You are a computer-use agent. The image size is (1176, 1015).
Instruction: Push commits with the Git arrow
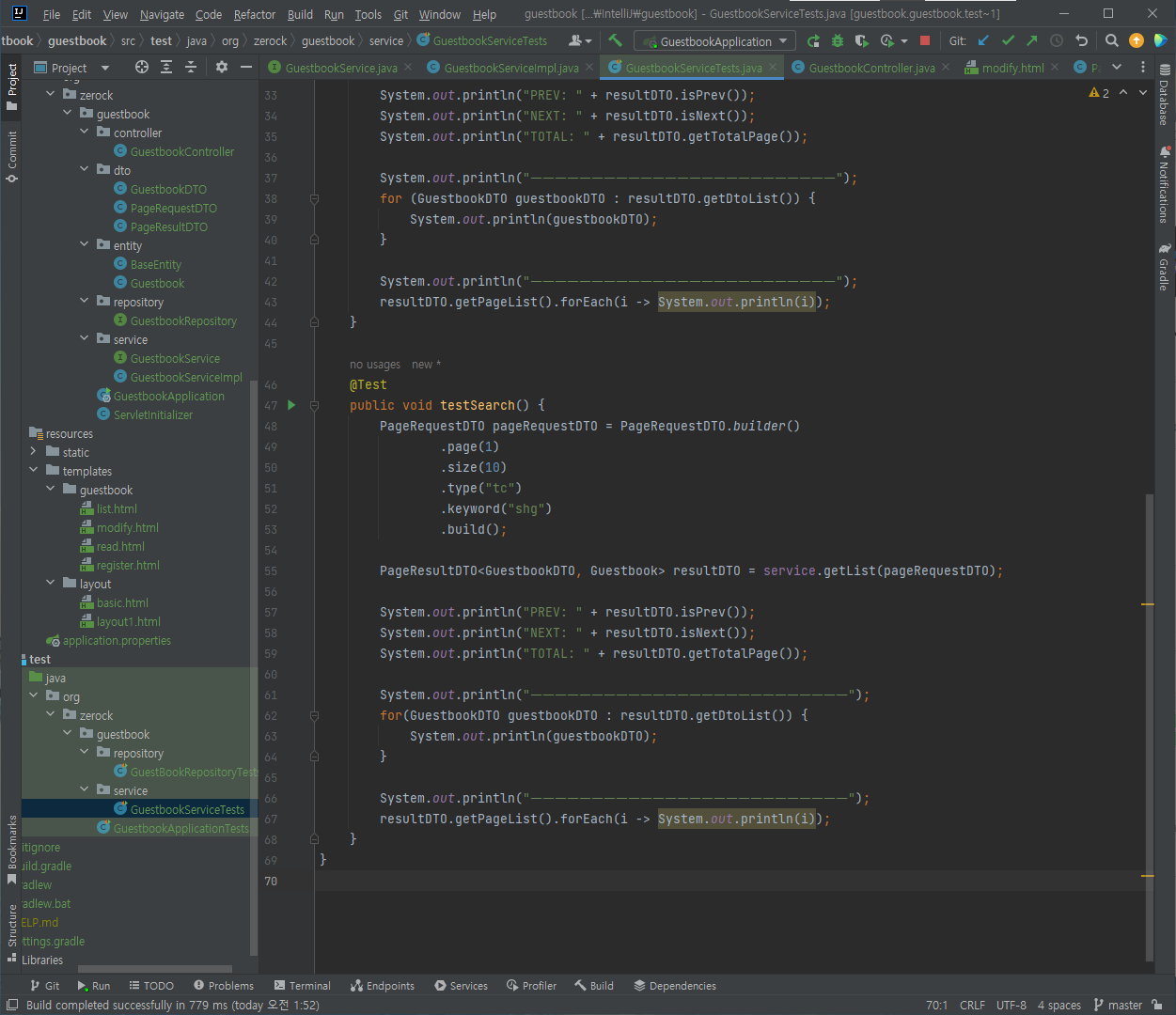coord(1032,40)
